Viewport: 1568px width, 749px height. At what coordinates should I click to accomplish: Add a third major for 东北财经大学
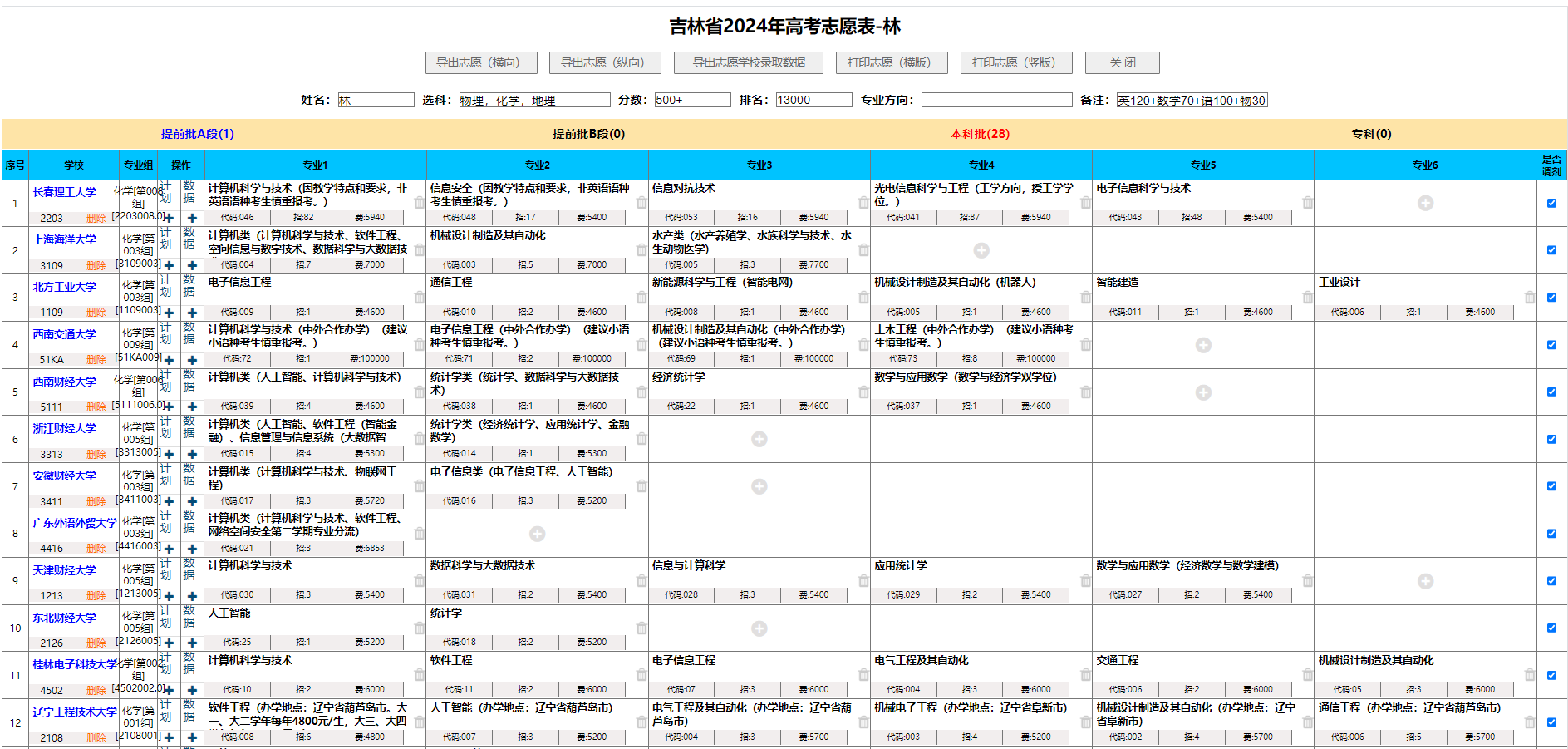759,628
